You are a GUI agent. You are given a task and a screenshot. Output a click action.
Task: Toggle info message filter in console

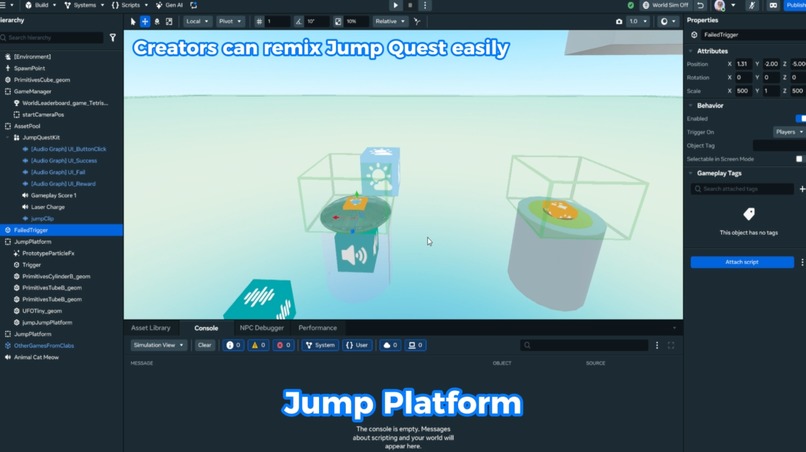pyautogui.click(x=233, y=346)
